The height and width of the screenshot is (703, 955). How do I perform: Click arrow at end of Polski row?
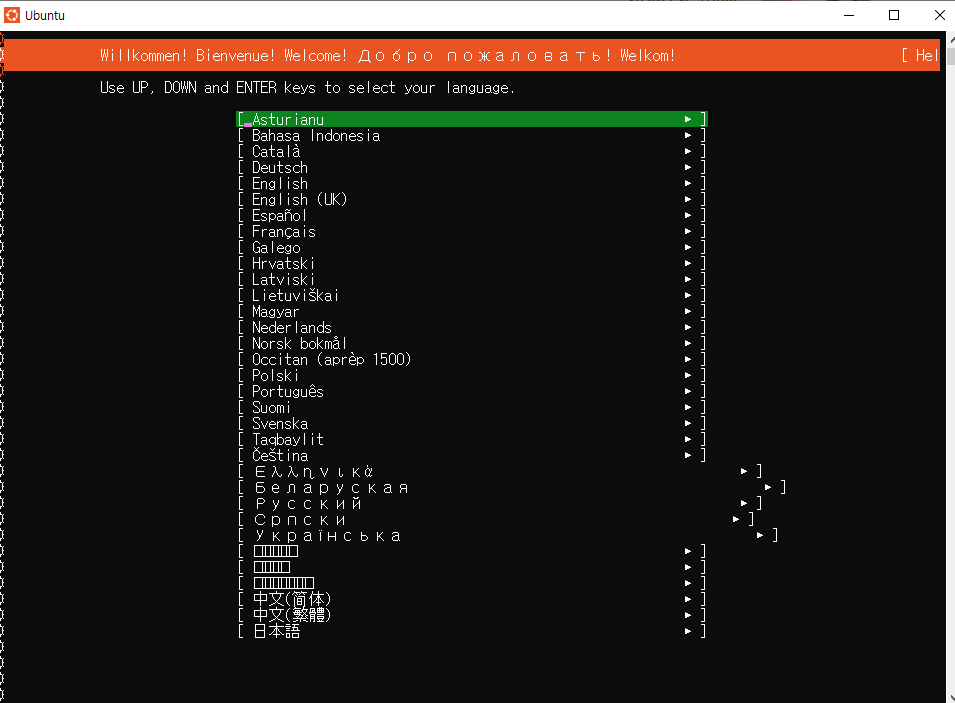688,375
